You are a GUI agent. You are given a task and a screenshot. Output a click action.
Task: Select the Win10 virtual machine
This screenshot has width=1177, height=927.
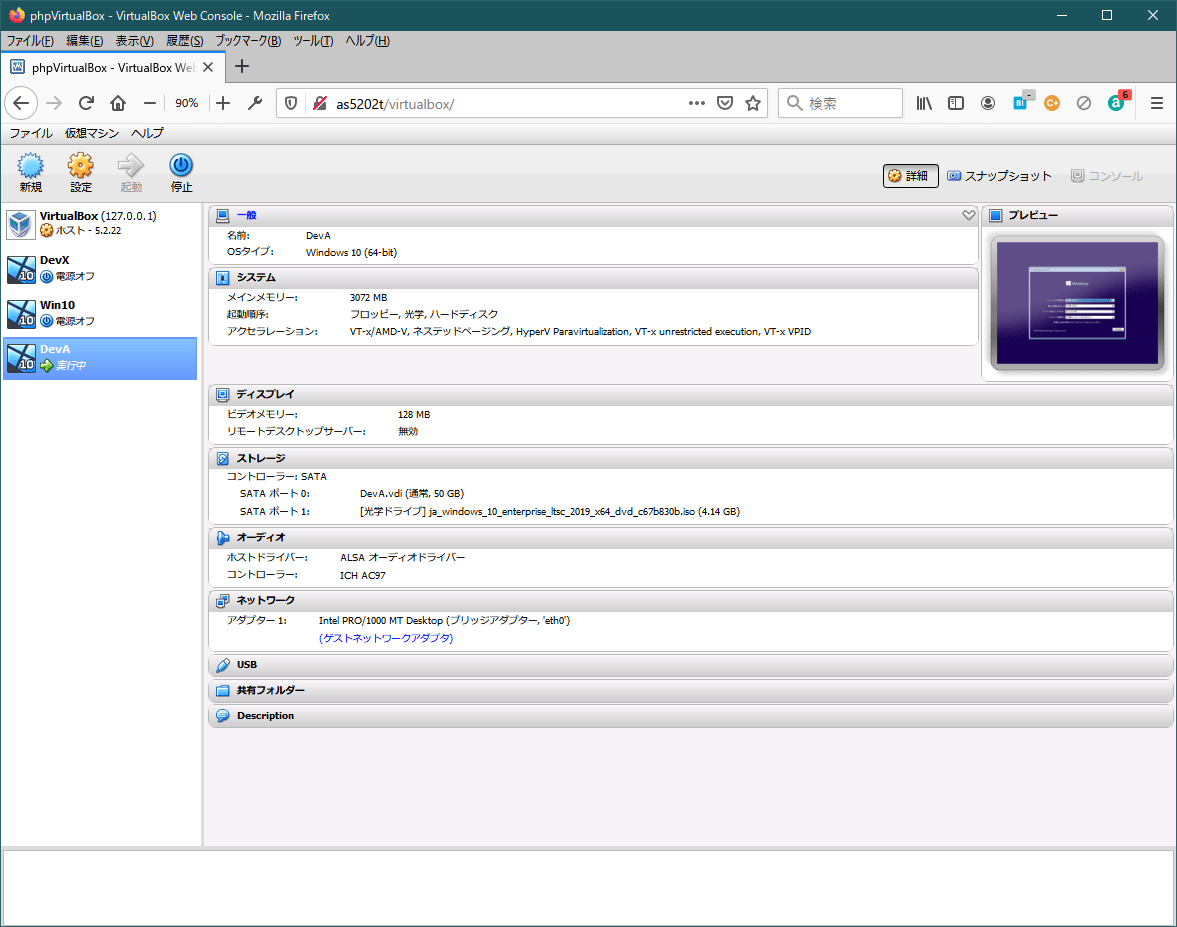click(101, 313)
